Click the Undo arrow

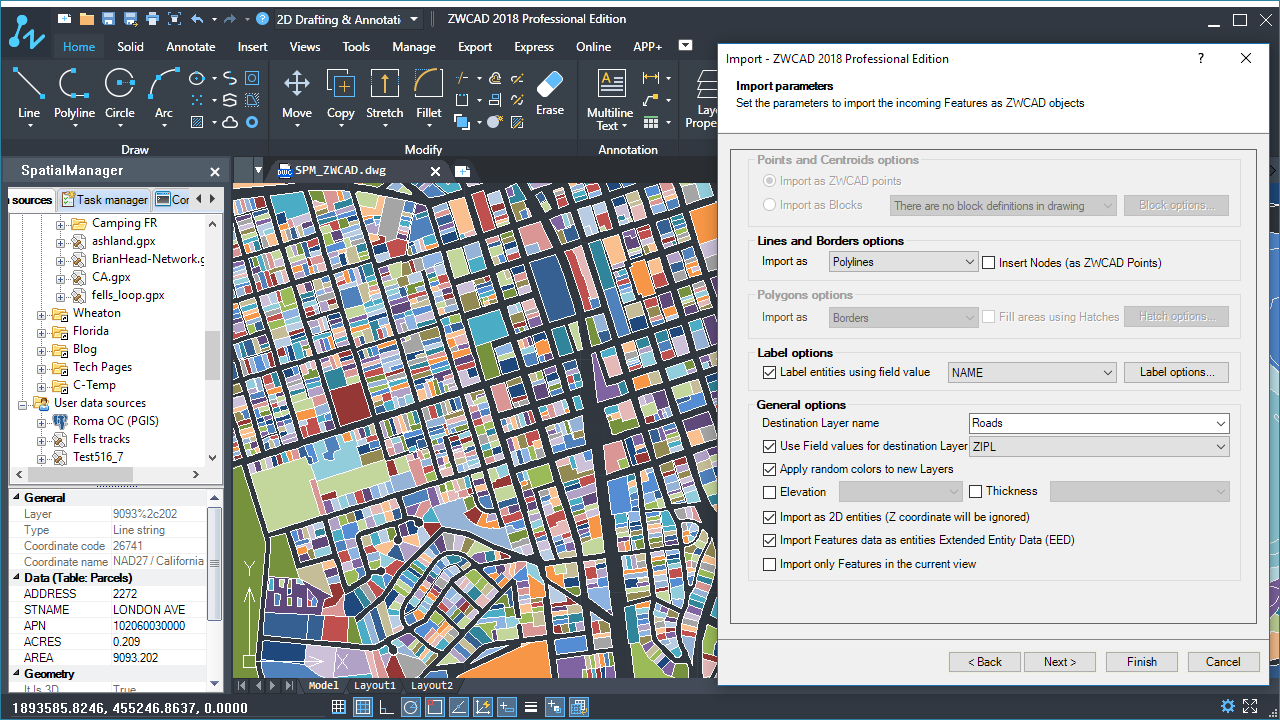tap(197, 19)
